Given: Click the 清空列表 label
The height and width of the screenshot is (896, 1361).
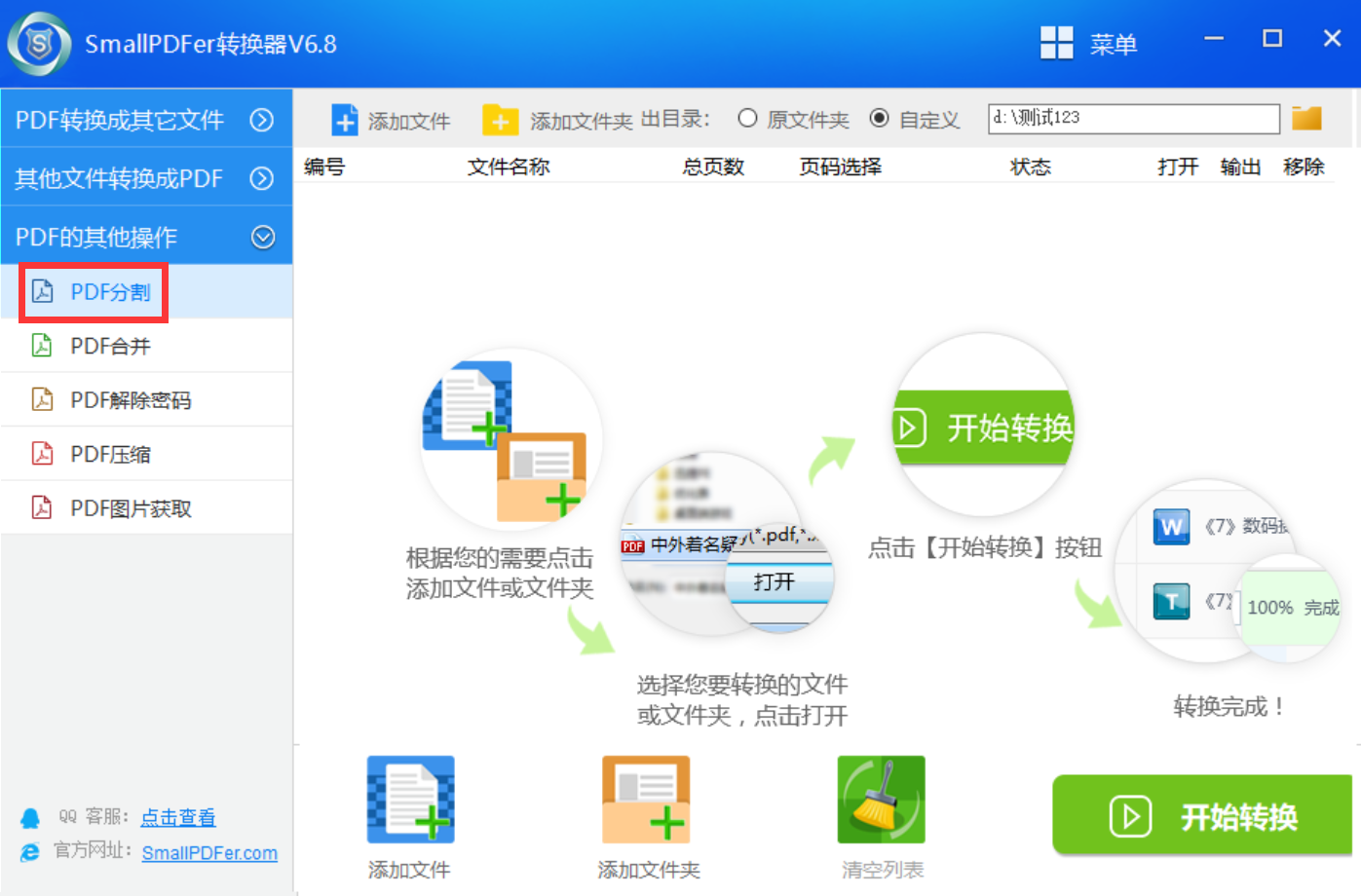Looking at the screenshot, I should pos(883,870).
